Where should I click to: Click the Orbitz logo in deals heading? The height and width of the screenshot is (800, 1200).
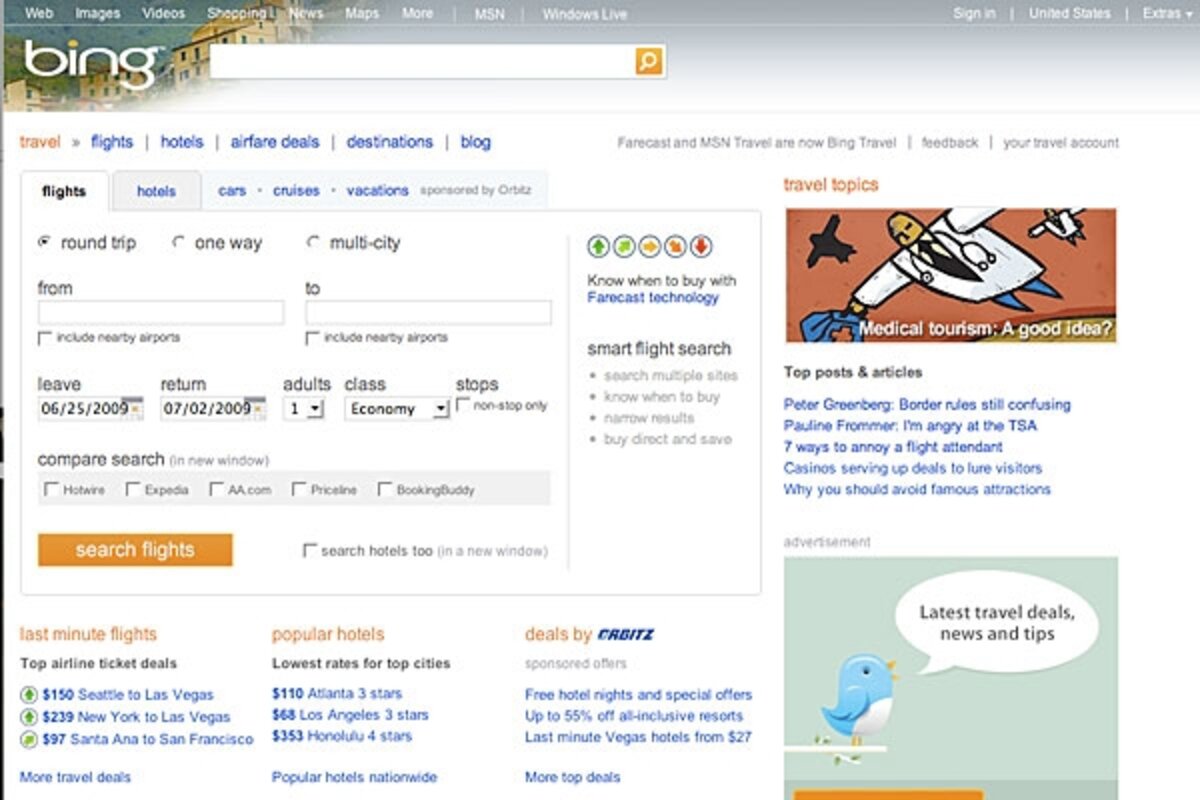(x=626, y=634)
